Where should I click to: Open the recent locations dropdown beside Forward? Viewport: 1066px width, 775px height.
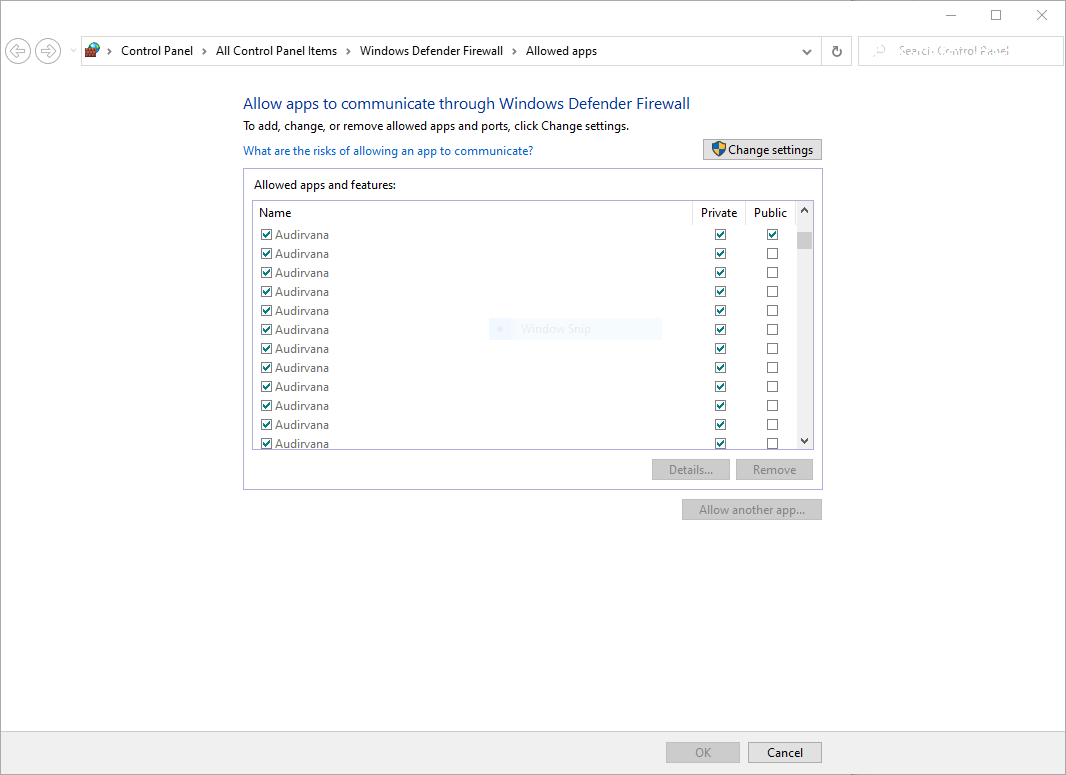click(73, 51)
